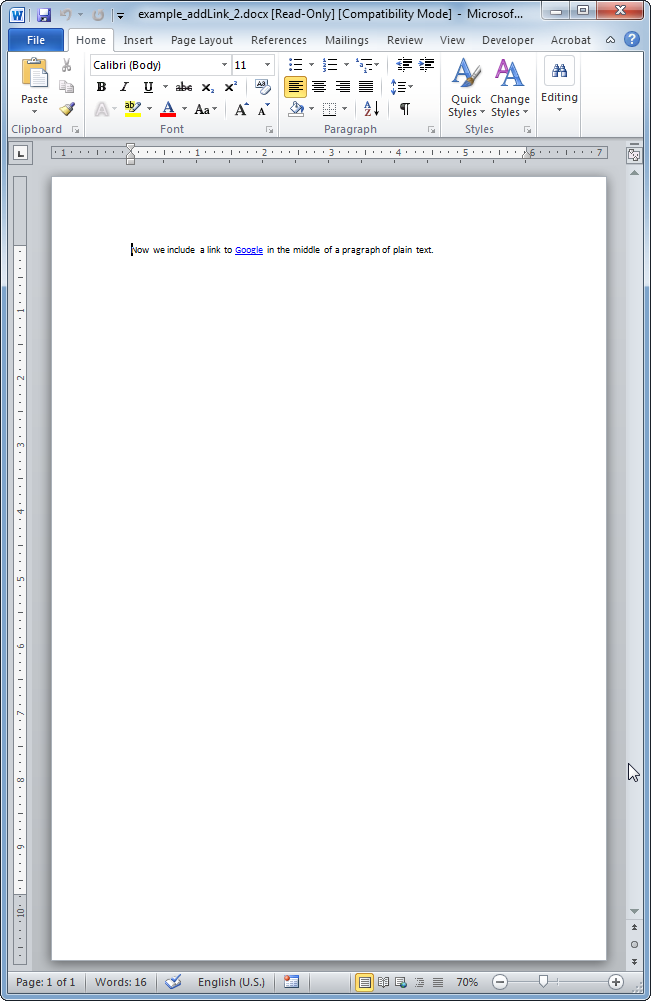The height and width of the screenshot is (1001, 651).
Task: Click the tab selector L icon beside ruler
Action: click(x=20, y=153)
